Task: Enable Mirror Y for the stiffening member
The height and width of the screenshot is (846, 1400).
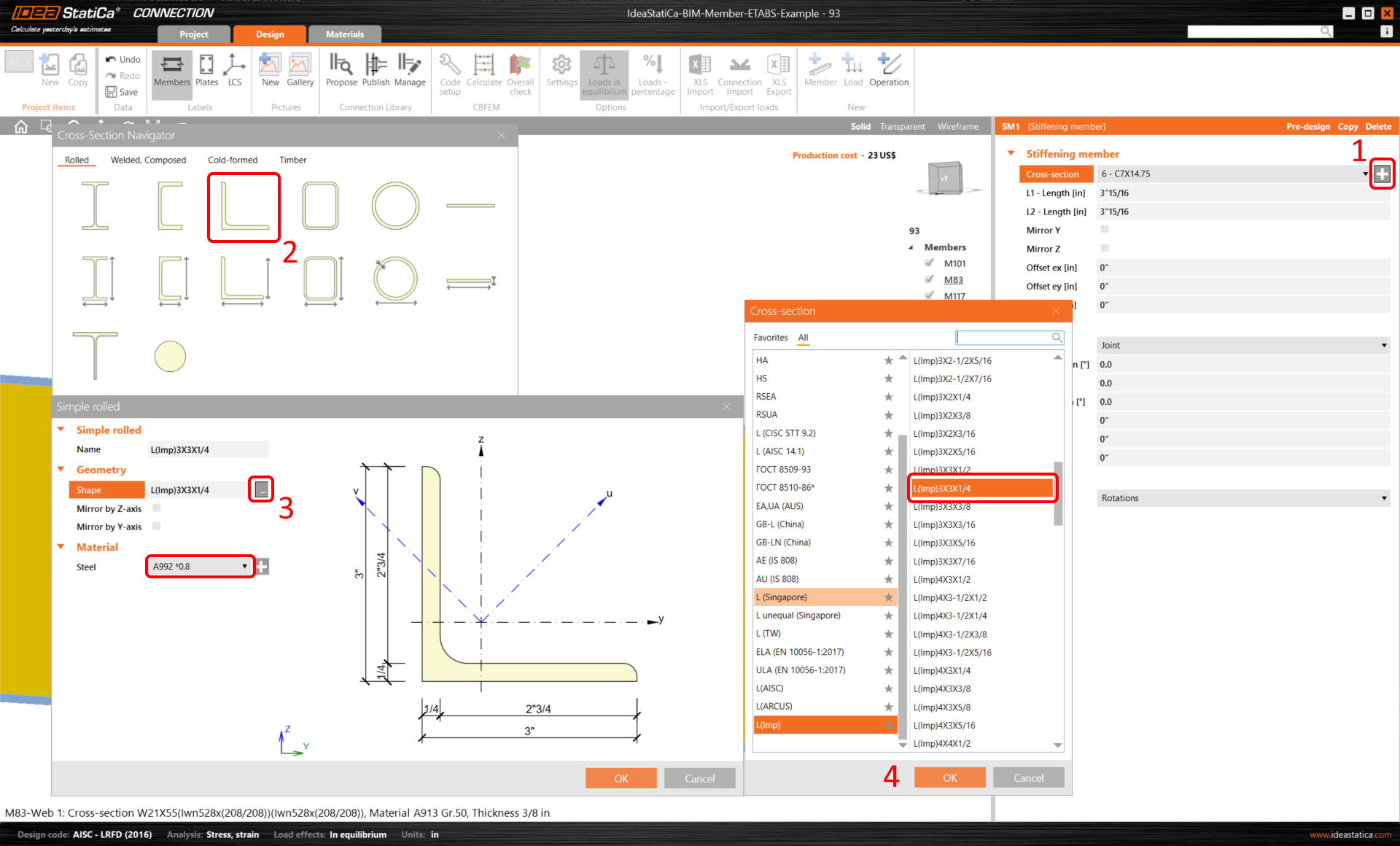Action: coord(1105,229)
